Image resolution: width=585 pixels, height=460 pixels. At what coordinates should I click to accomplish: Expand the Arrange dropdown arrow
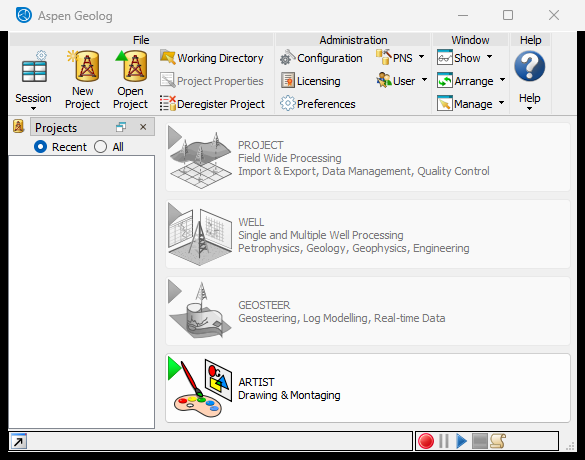pos(503,80)
